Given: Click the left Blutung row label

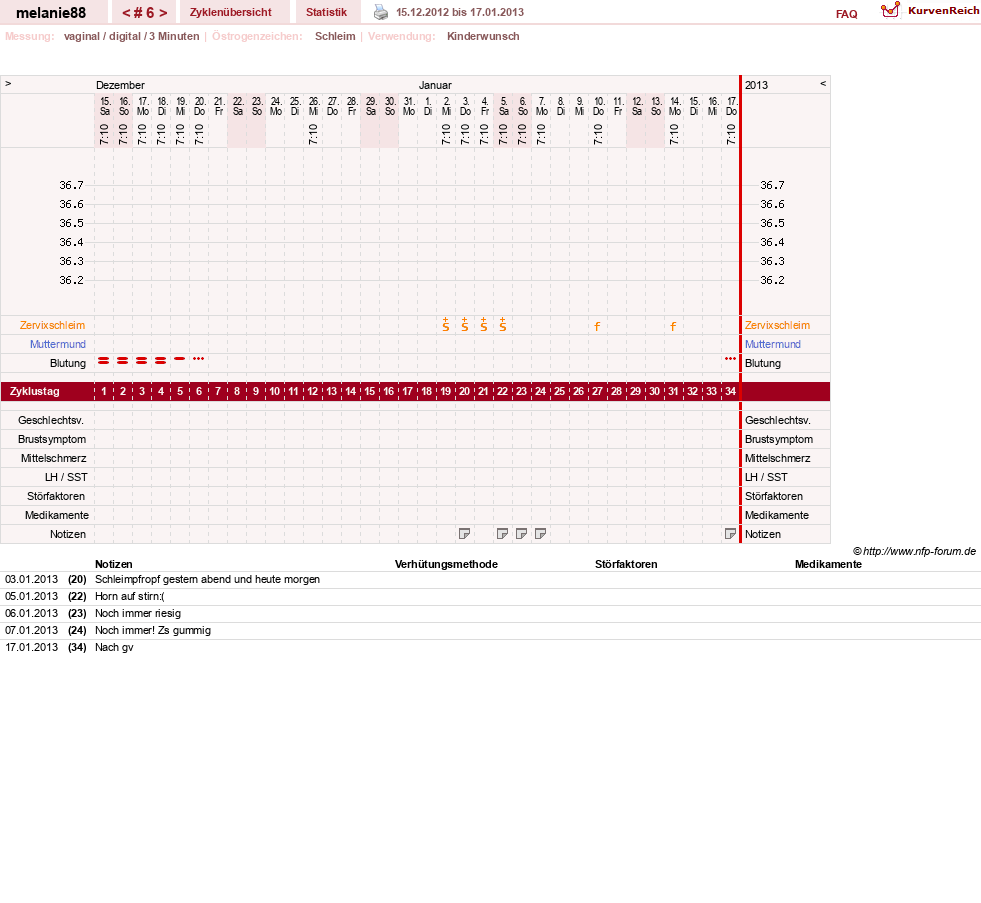Looking at the screenshot, I should point(68,364).
